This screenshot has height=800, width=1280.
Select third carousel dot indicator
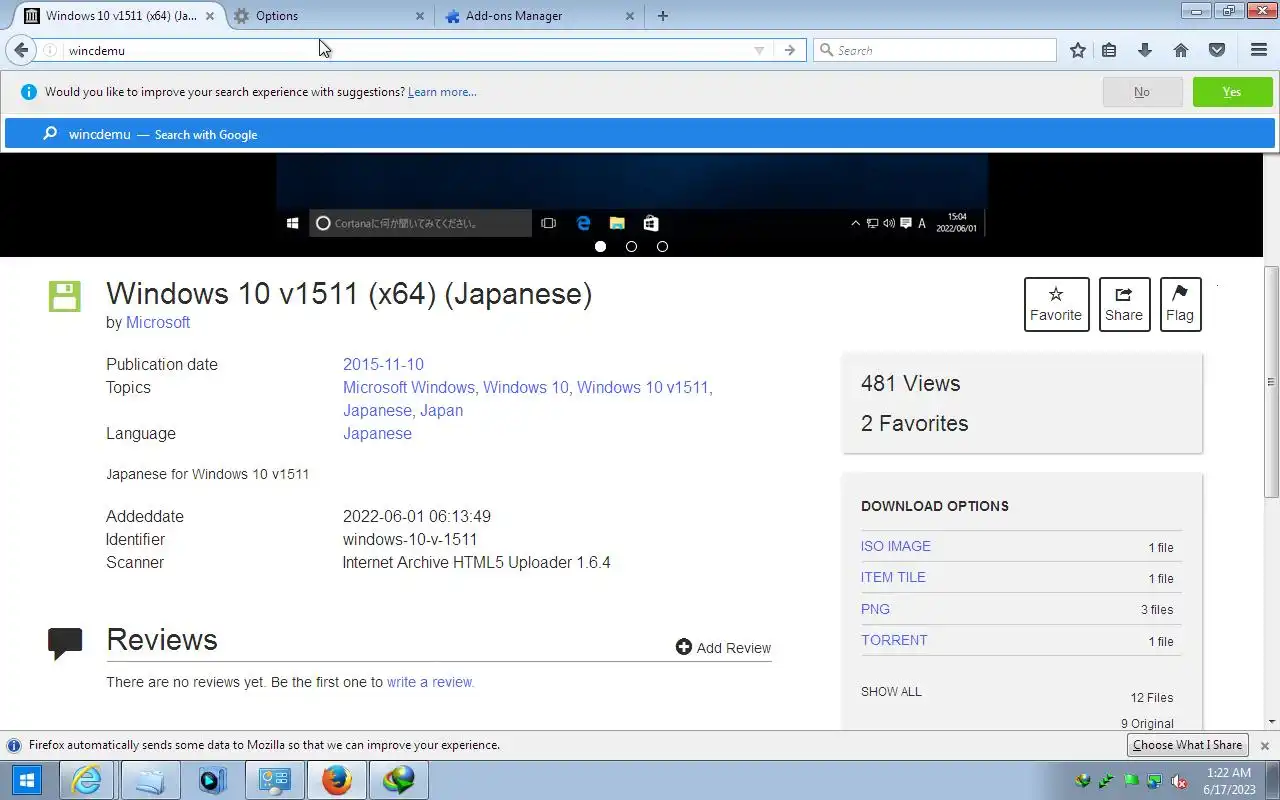pyautogui.click(x=662, y=246)
